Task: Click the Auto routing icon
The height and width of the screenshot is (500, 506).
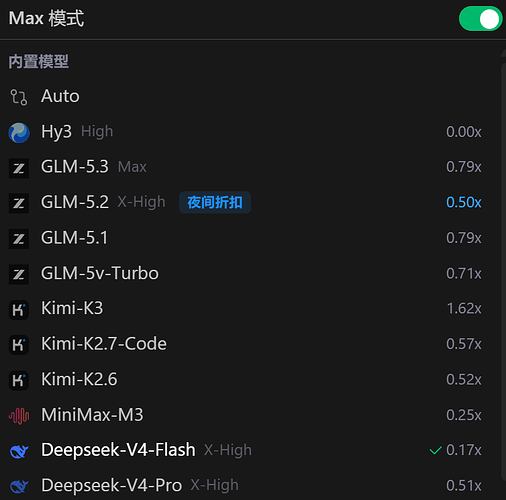Action: point(19,97)
